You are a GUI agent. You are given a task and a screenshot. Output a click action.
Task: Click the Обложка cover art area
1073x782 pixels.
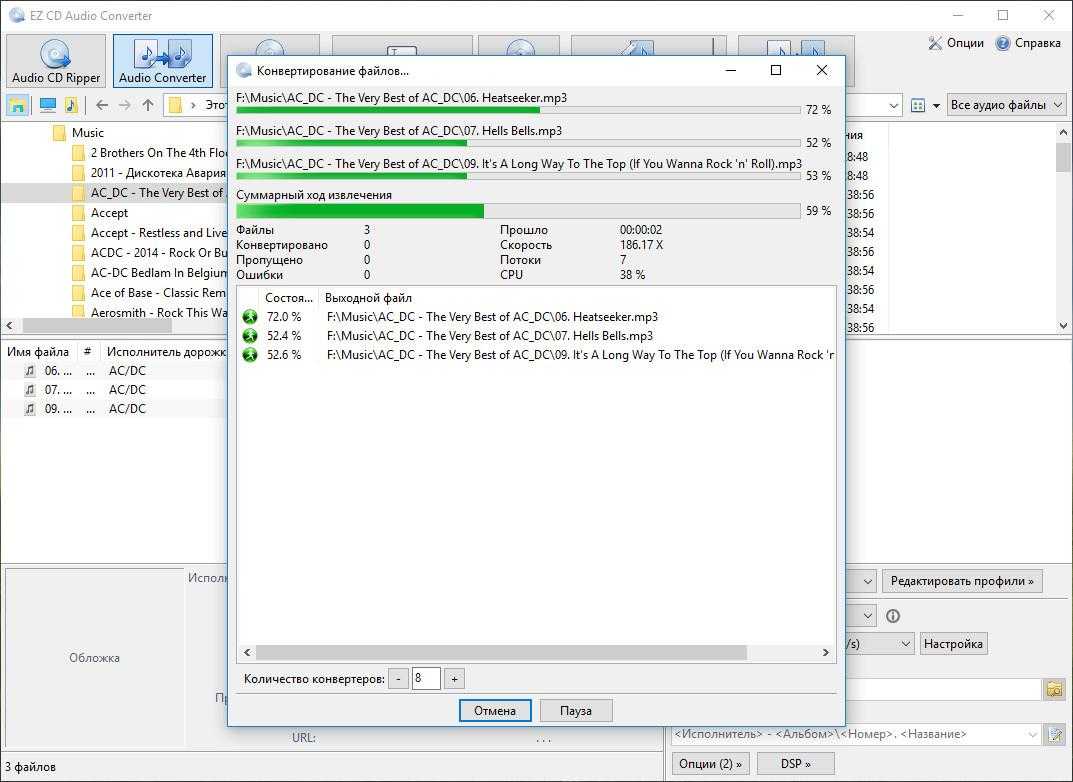pos(94,657)
